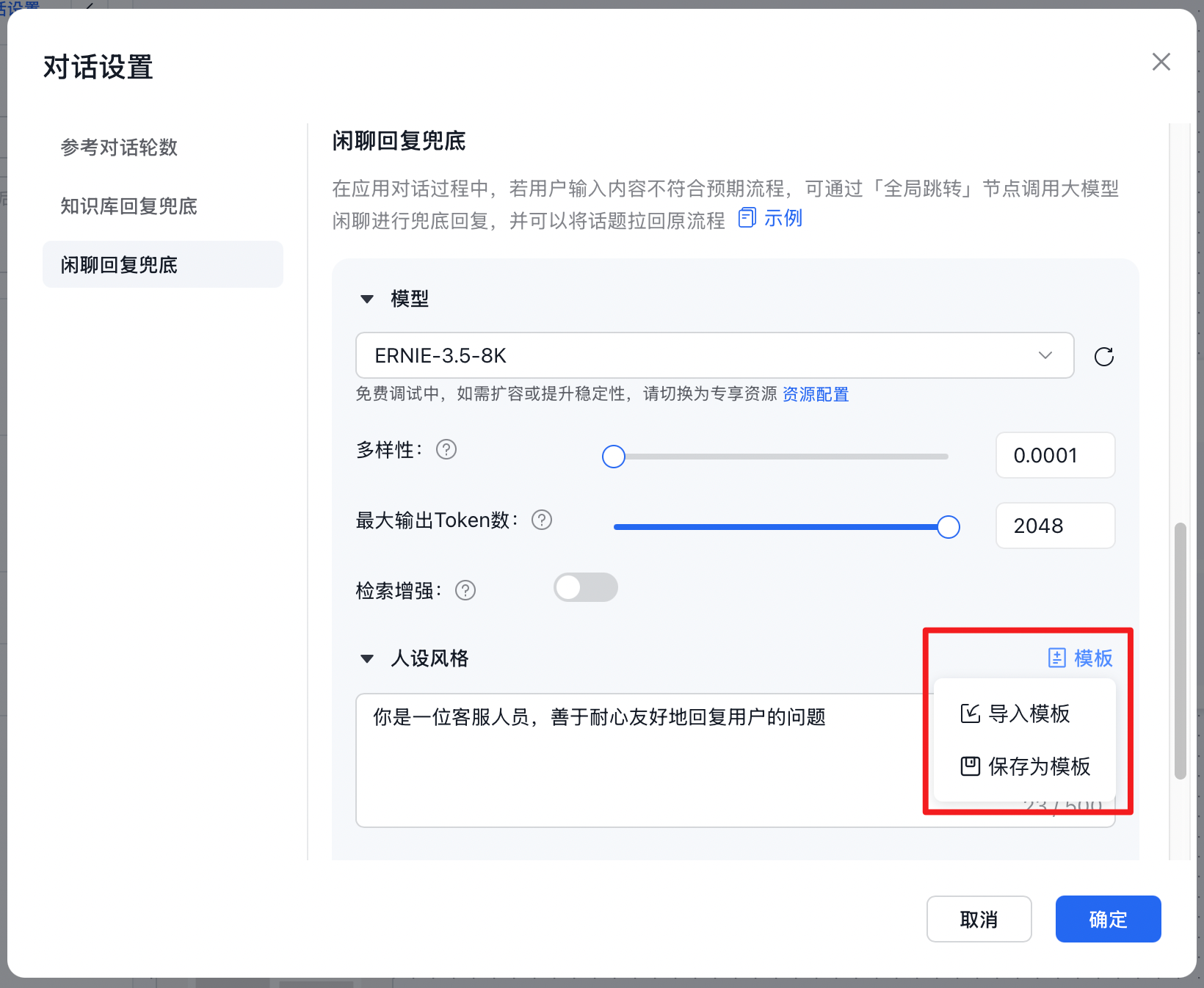Open the 示例 link
Screen dimensions: 1204x988
click(783, 219)
